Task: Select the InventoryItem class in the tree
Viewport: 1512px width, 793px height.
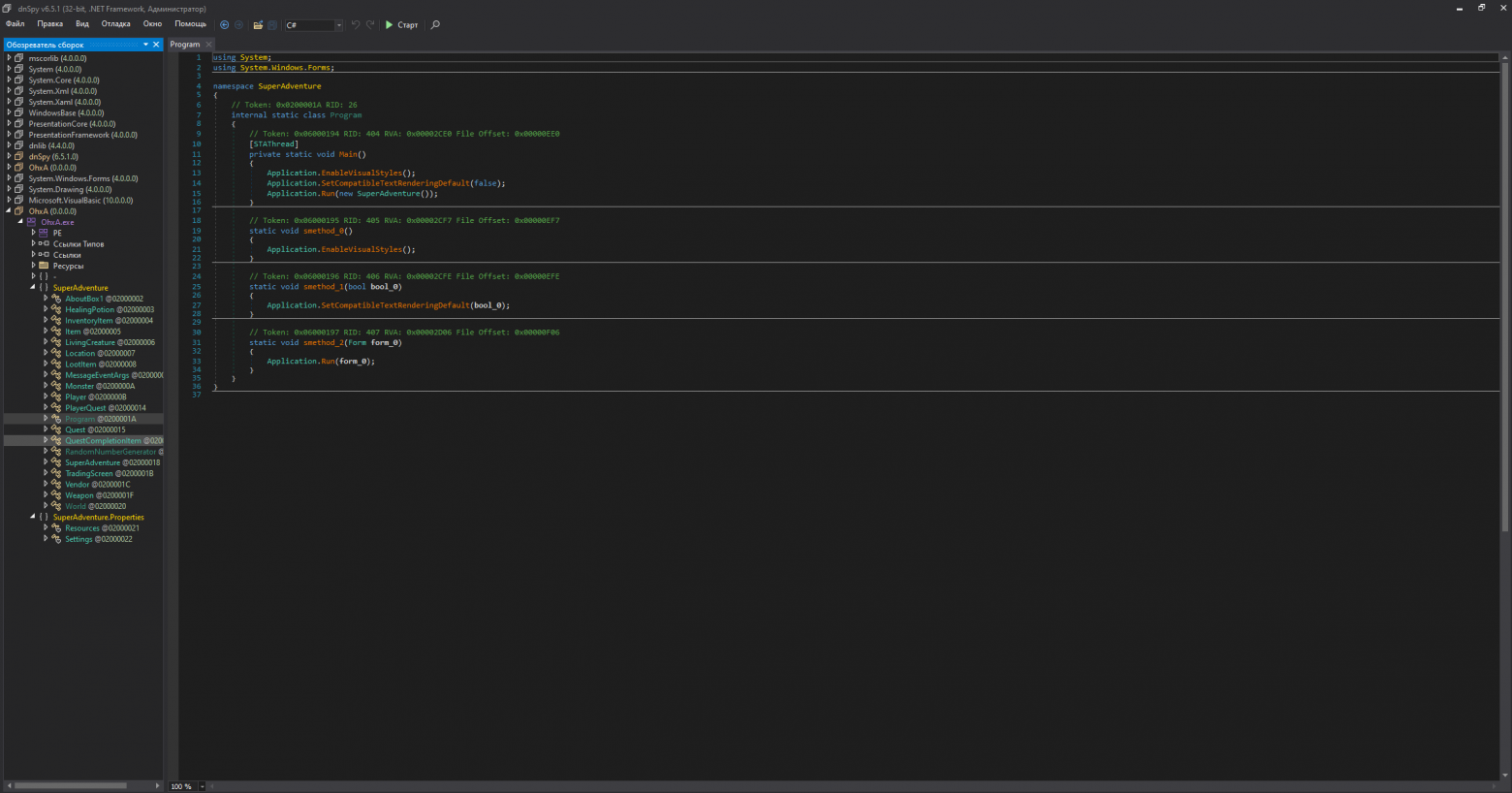Action: [109, 321]
